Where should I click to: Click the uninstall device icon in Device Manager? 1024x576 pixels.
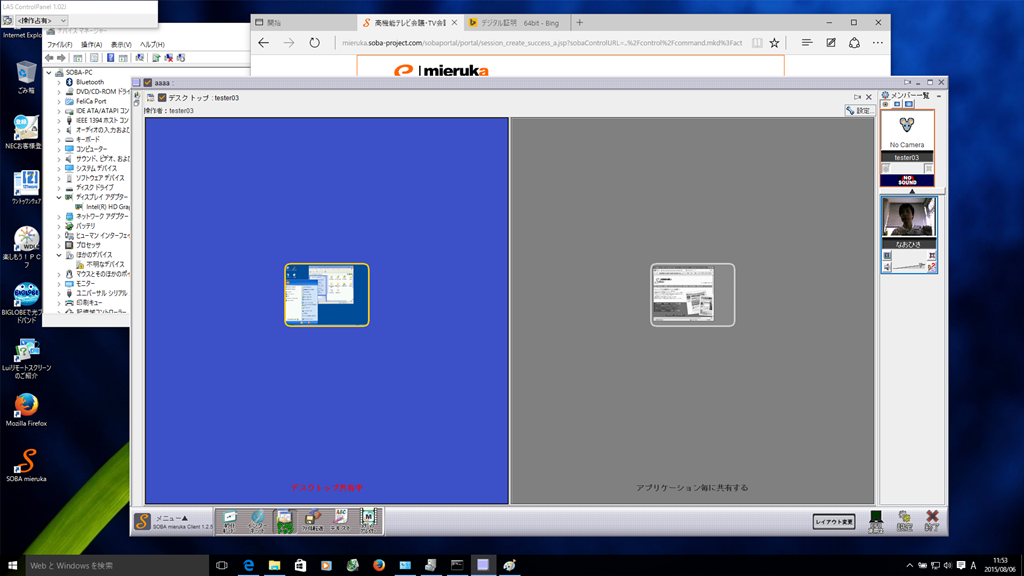coord(168,58)
